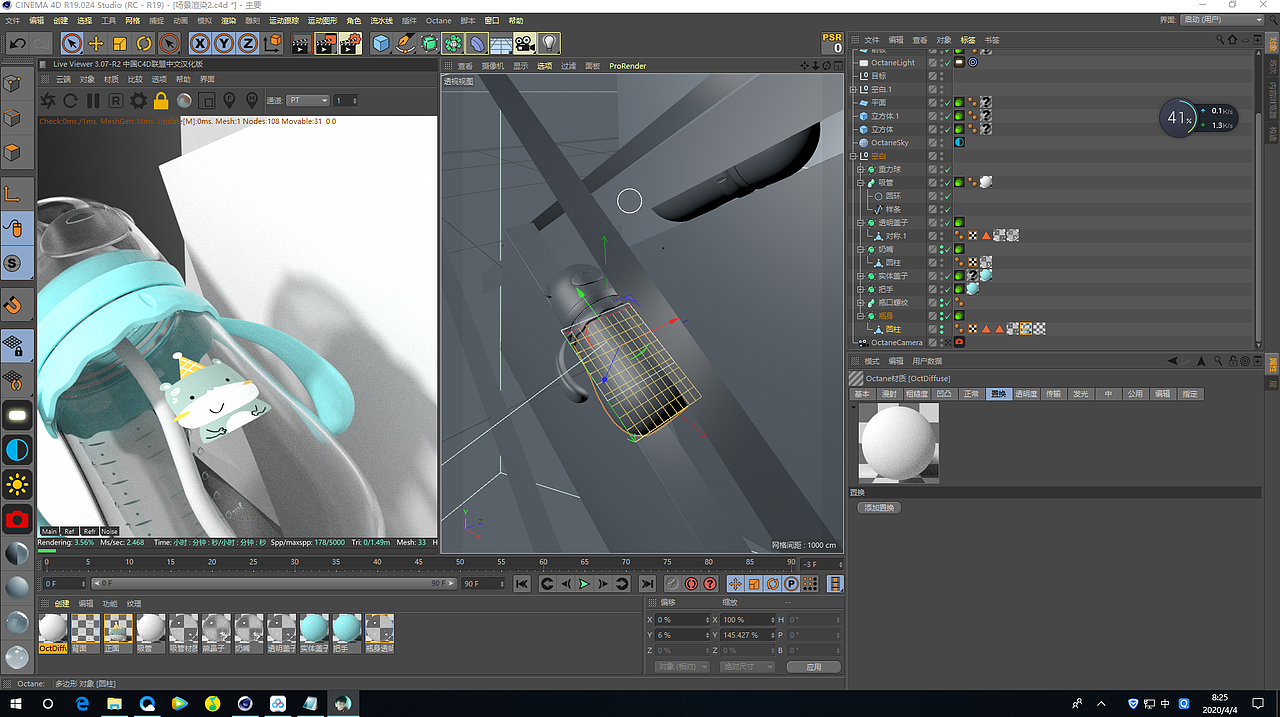
Task: Click the 应用 button in coordinates panel
Action: pyautogui.click(x=813, y=667)
